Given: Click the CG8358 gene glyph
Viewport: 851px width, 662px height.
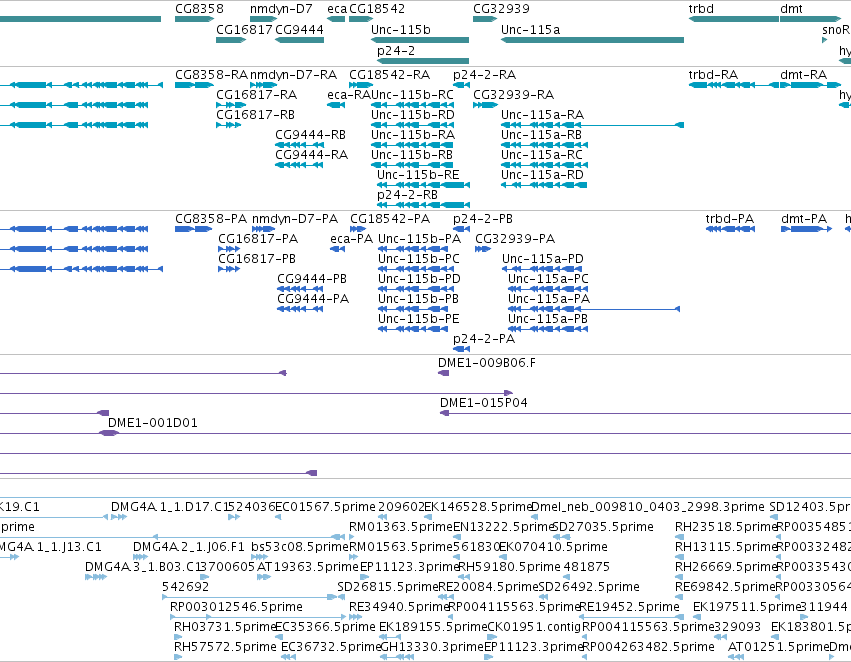Looking at the screenshot, I should pyautogui.click(x=194, y=20).
